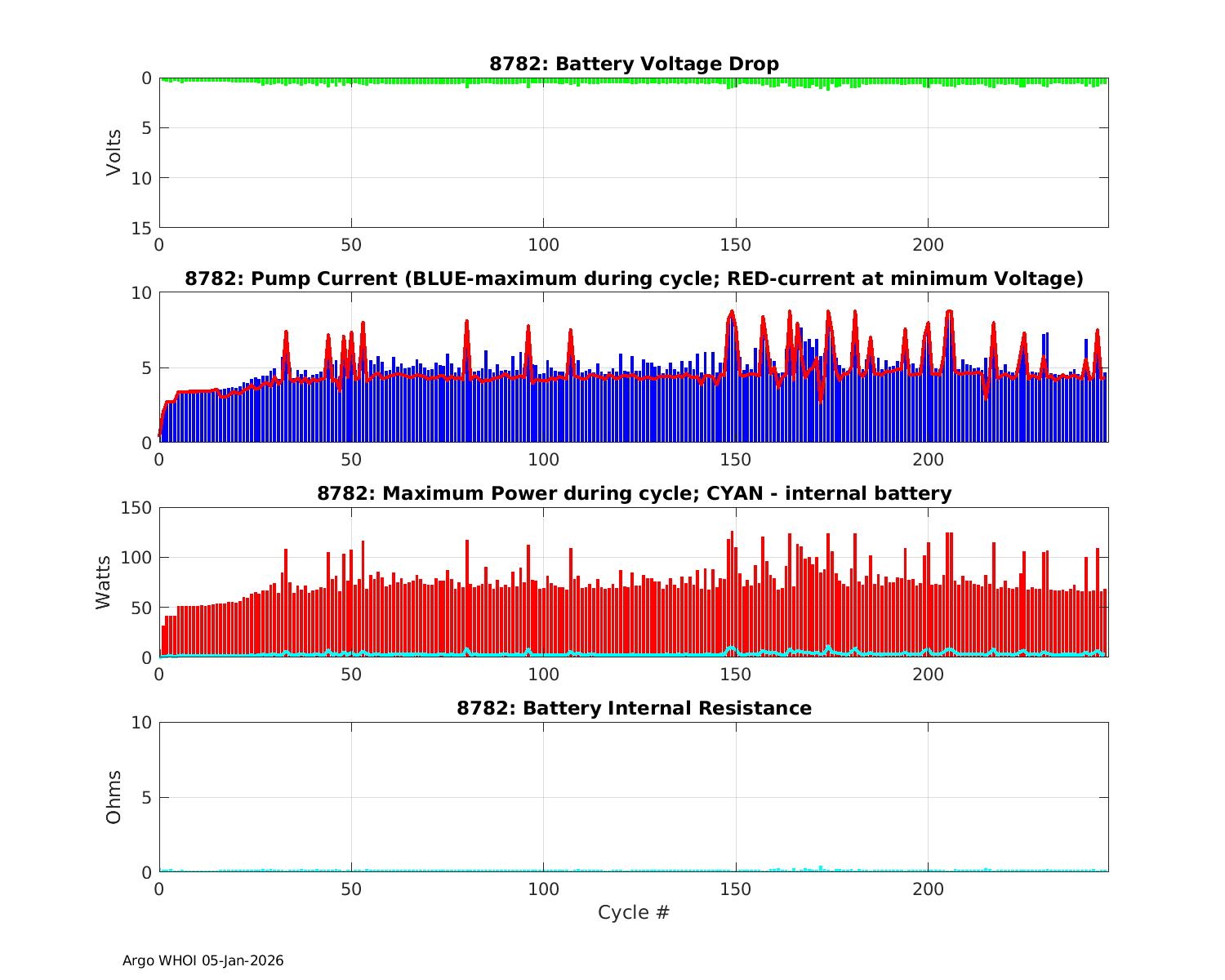The image size is (1225, 980).
Task: Click the red current peak near cycle 80
Action: pyautogui.click(x=466, y=322)
